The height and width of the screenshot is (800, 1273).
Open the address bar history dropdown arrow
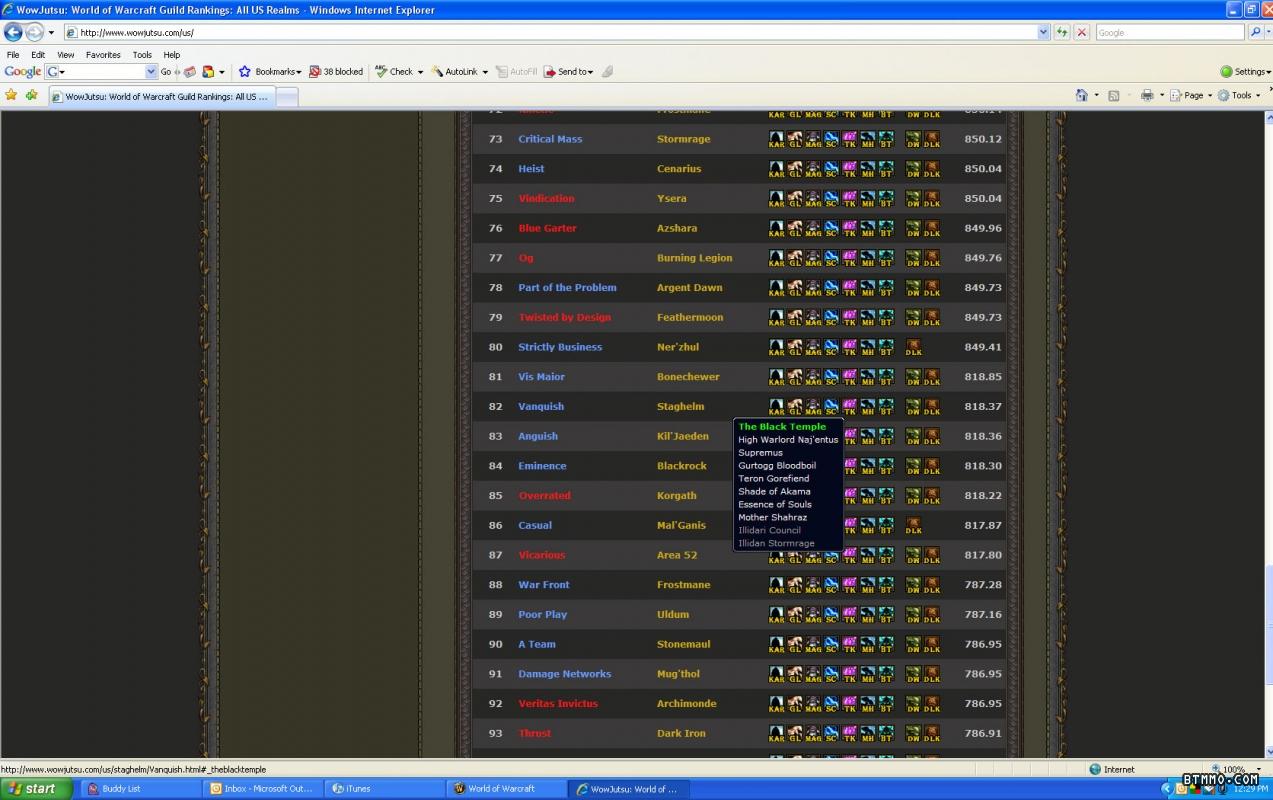1043,33
